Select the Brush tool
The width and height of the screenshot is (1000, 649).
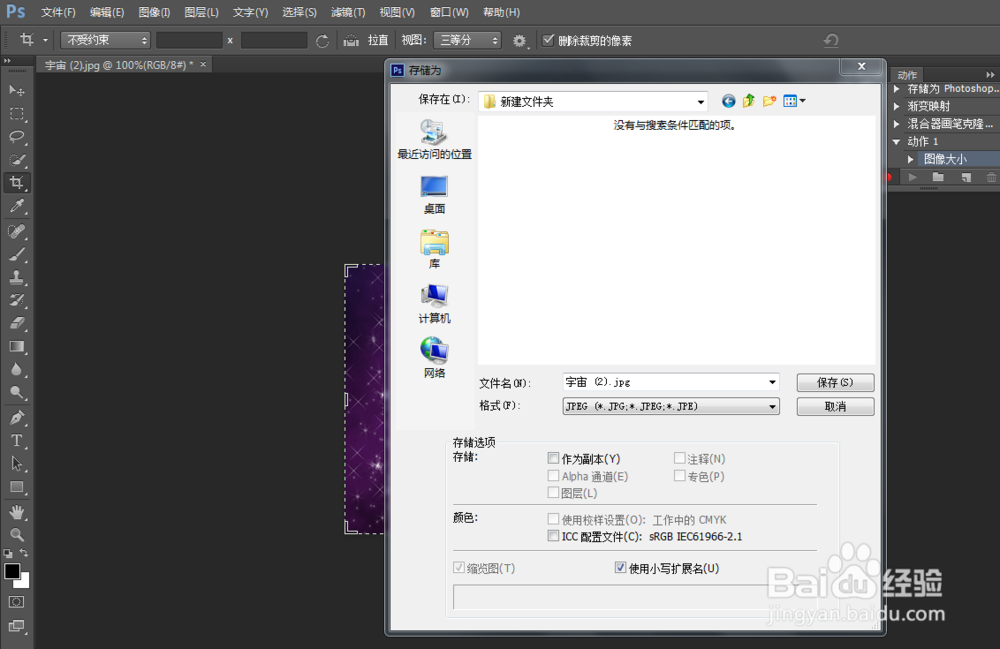click(17, 254)
